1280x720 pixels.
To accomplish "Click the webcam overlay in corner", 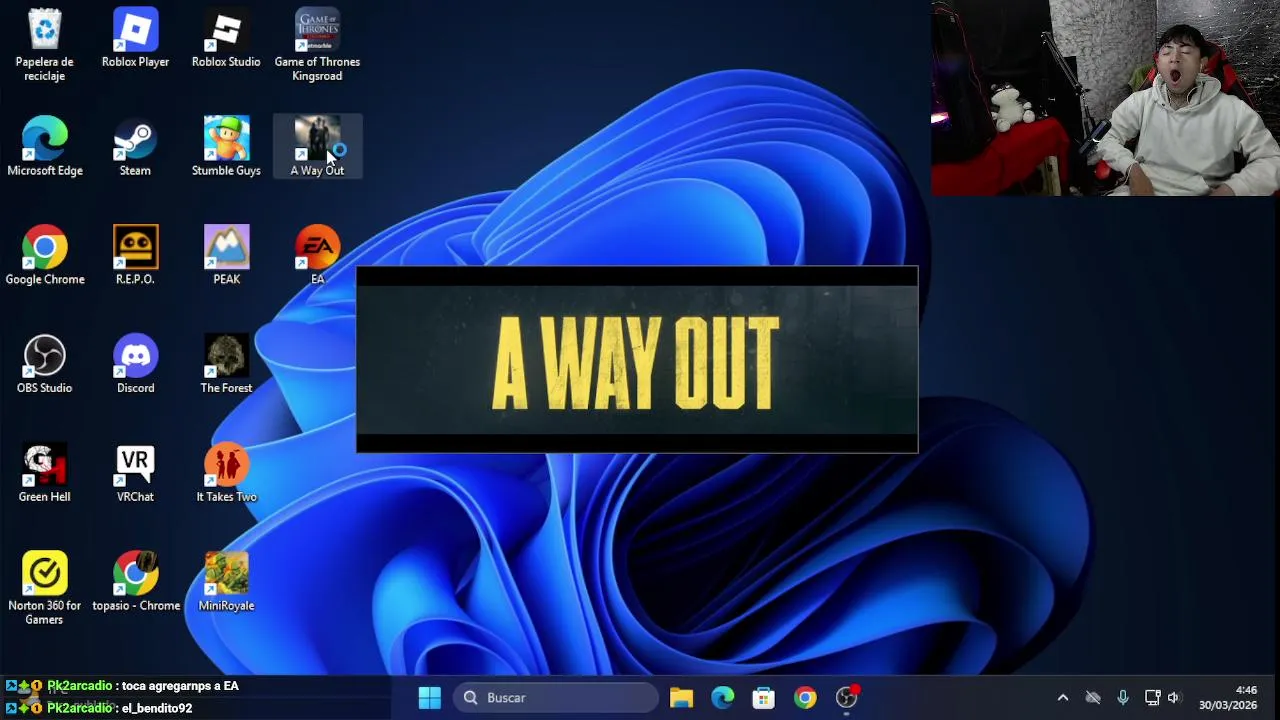I will (1105, 98).
